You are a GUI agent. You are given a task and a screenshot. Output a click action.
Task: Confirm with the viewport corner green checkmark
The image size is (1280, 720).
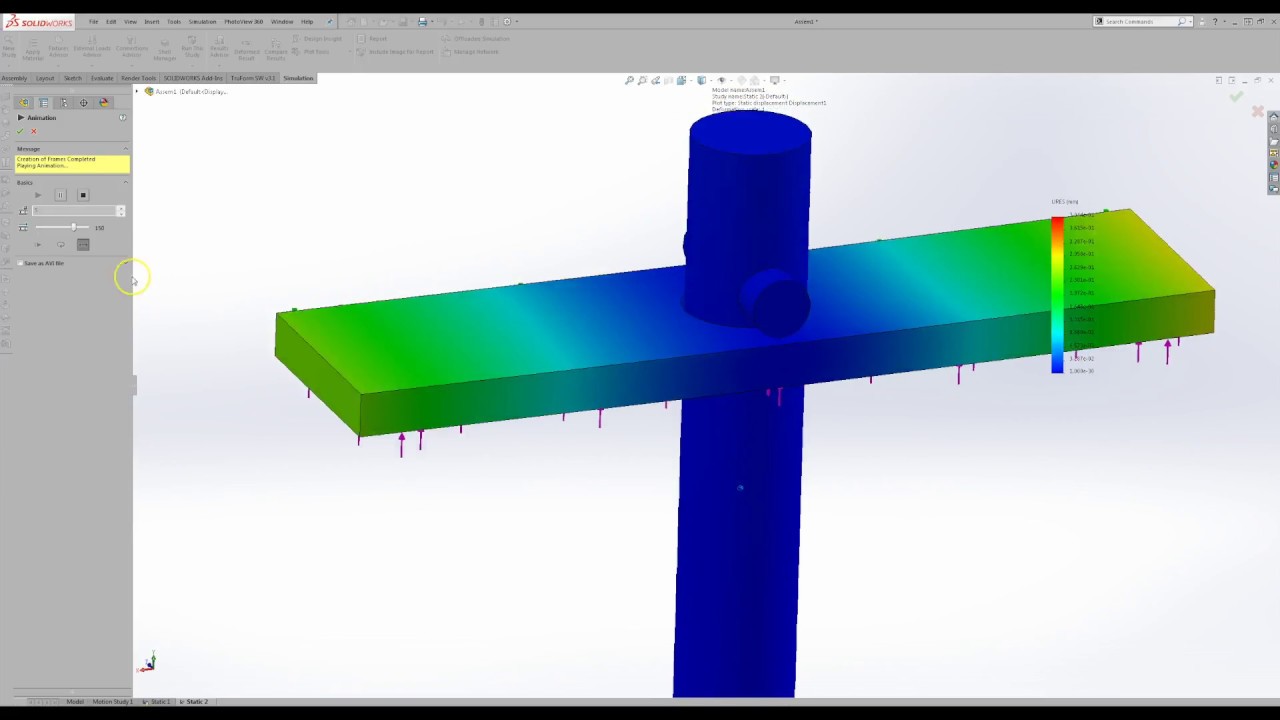pyautogui.click(x=1237, y=97)
